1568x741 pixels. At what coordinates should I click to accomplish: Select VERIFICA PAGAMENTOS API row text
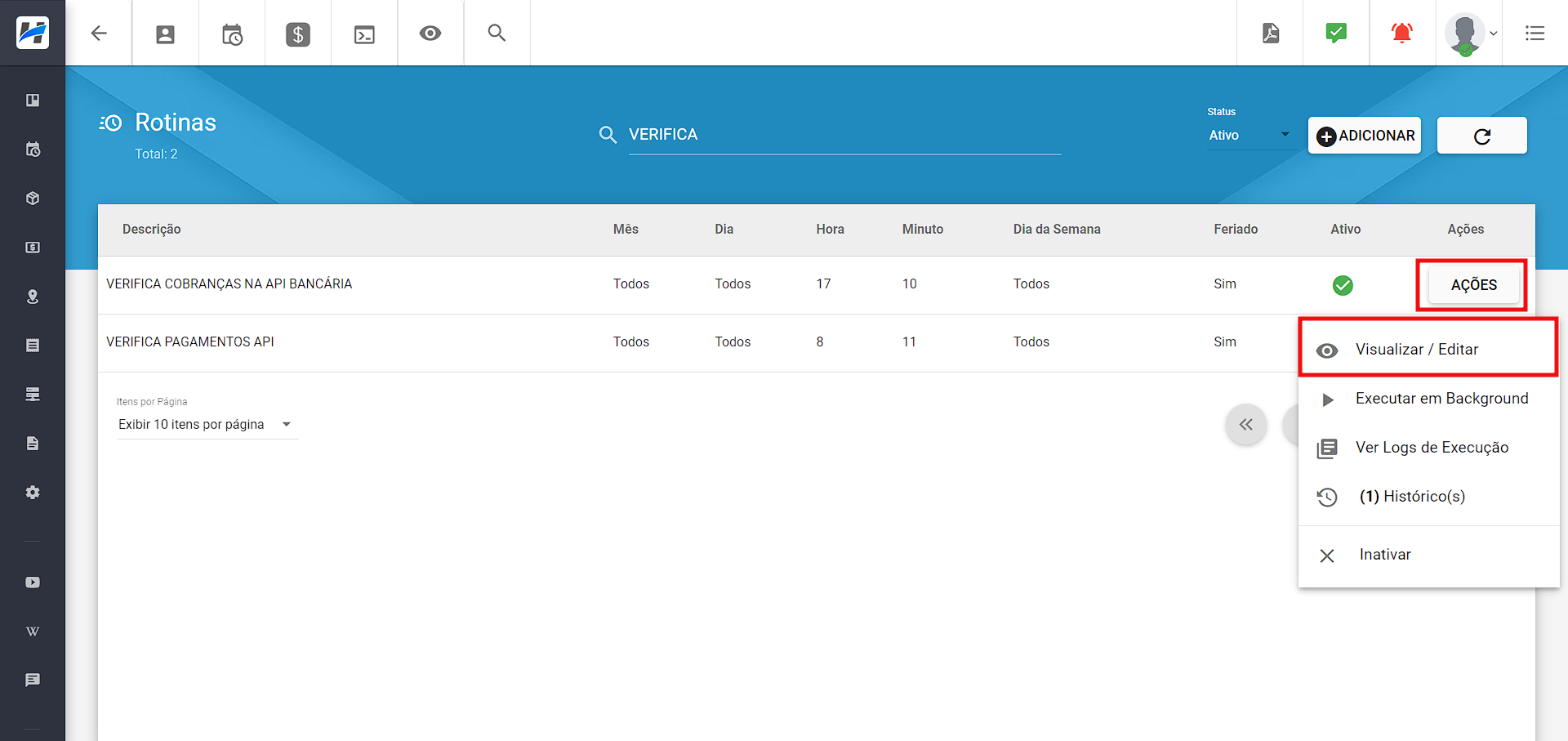(190, 342)
